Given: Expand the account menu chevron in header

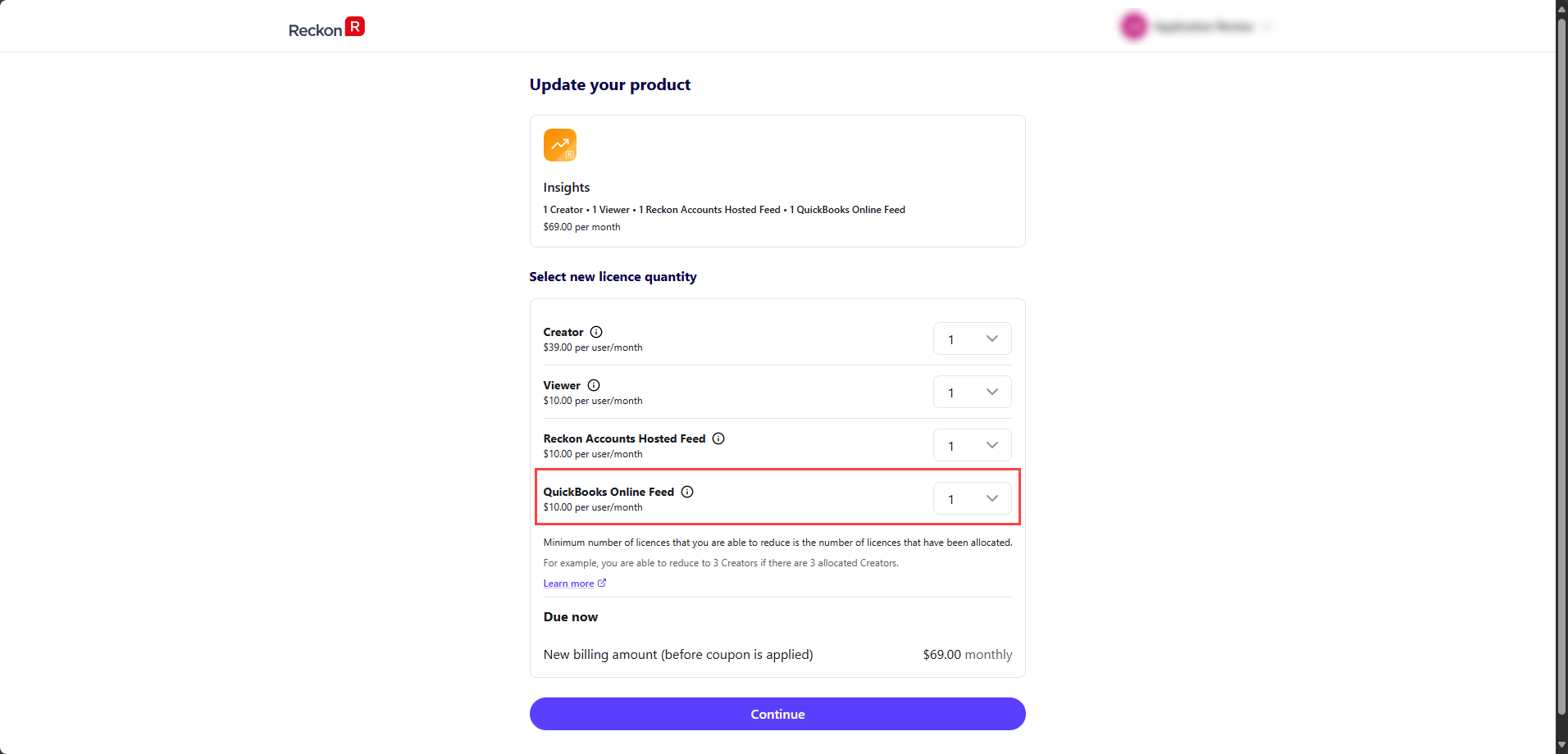Looking at the screenshot, I should click(x=1267, y=27).
